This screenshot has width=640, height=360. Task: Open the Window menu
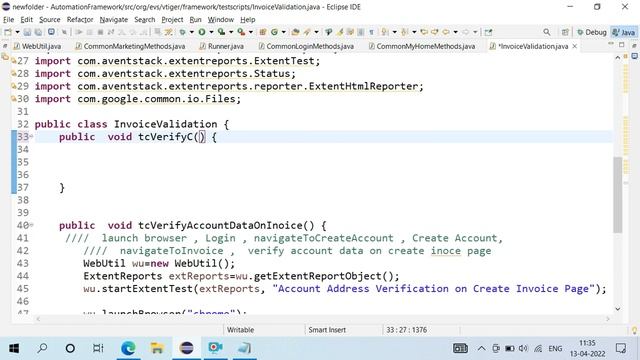(220, 20)
